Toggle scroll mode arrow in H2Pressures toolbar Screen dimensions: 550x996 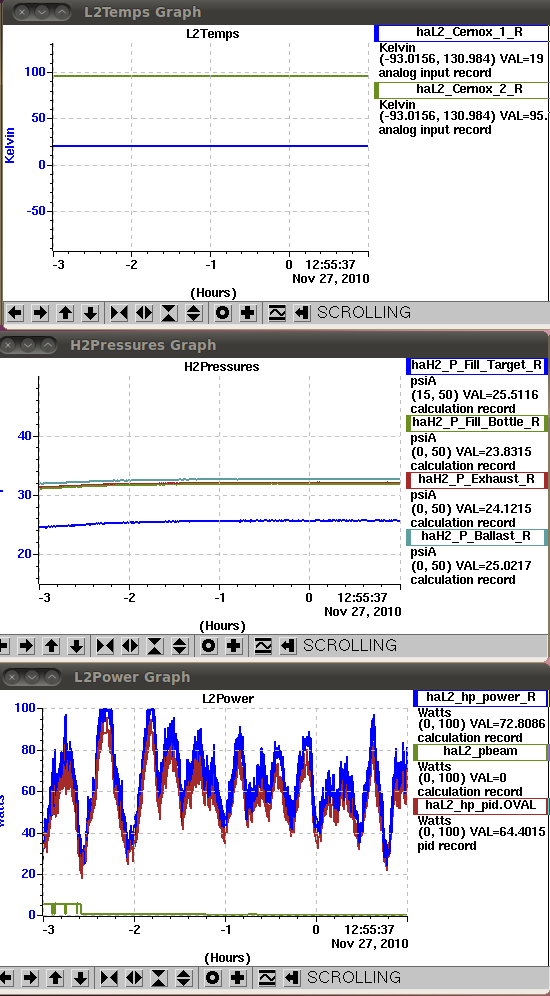pyautogui.click(x=288, y=646)
